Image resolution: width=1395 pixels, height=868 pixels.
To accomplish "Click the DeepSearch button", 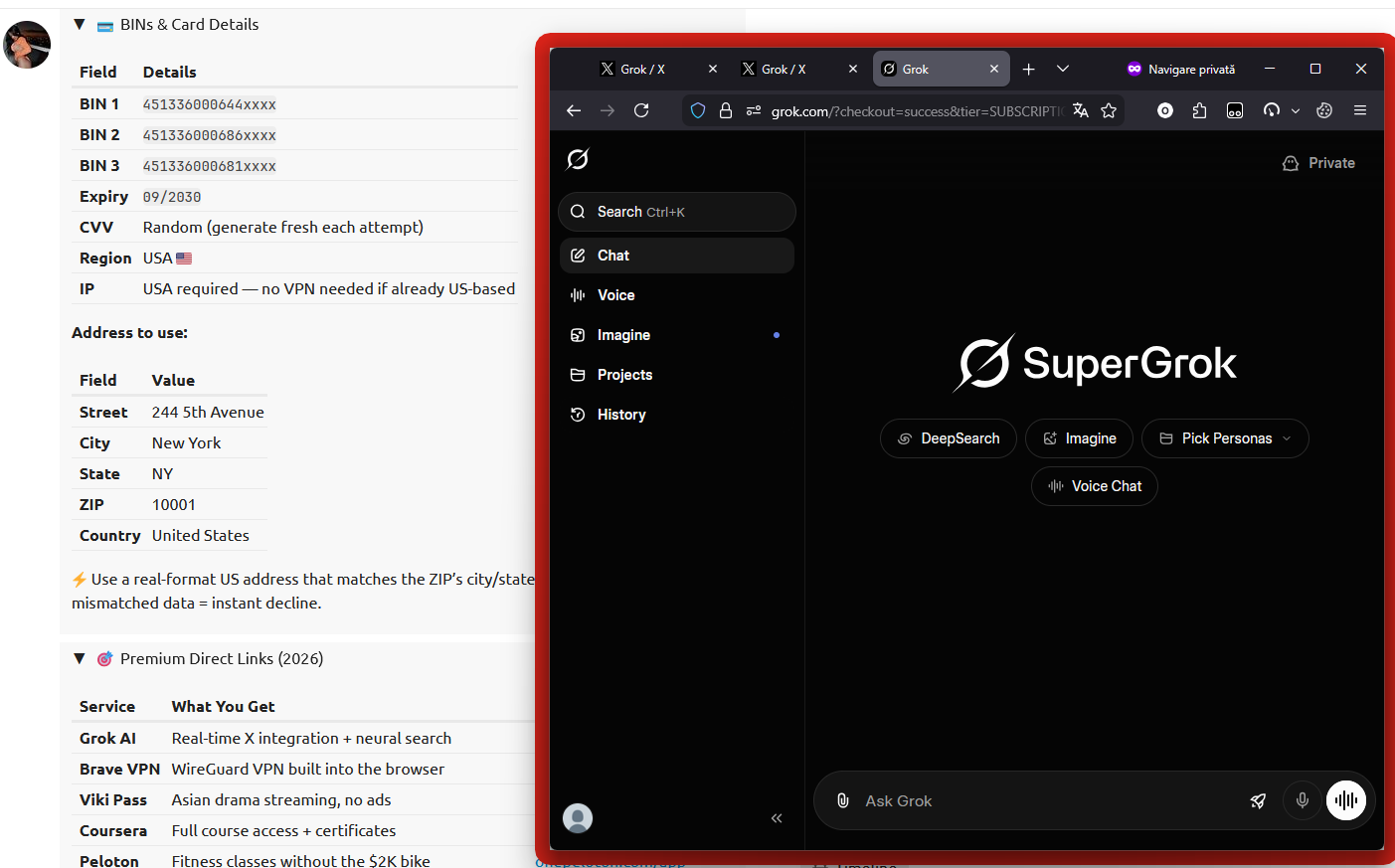I will (x=949, y=438).
